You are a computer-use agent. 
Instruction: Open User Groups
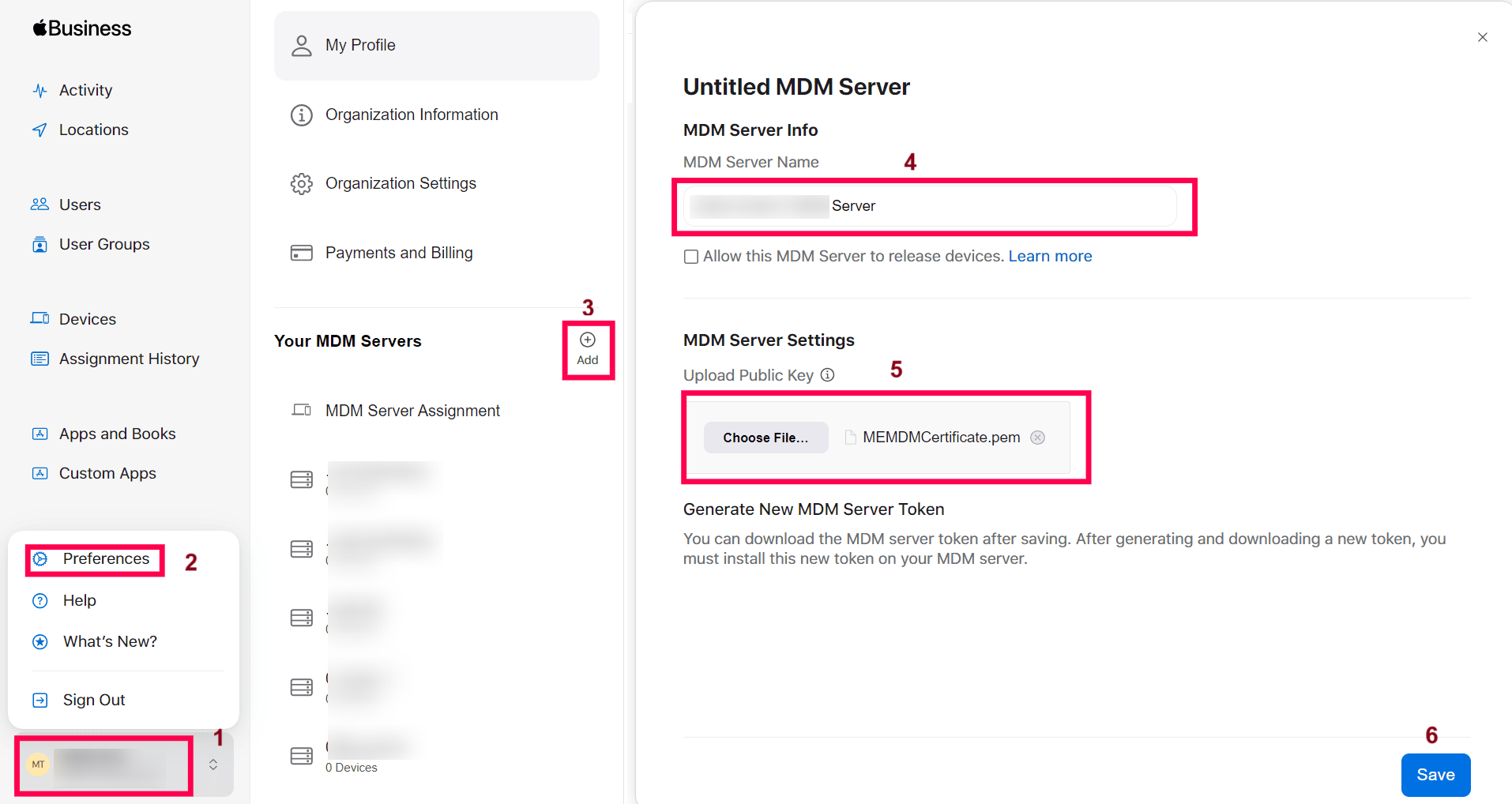(104, 244)
